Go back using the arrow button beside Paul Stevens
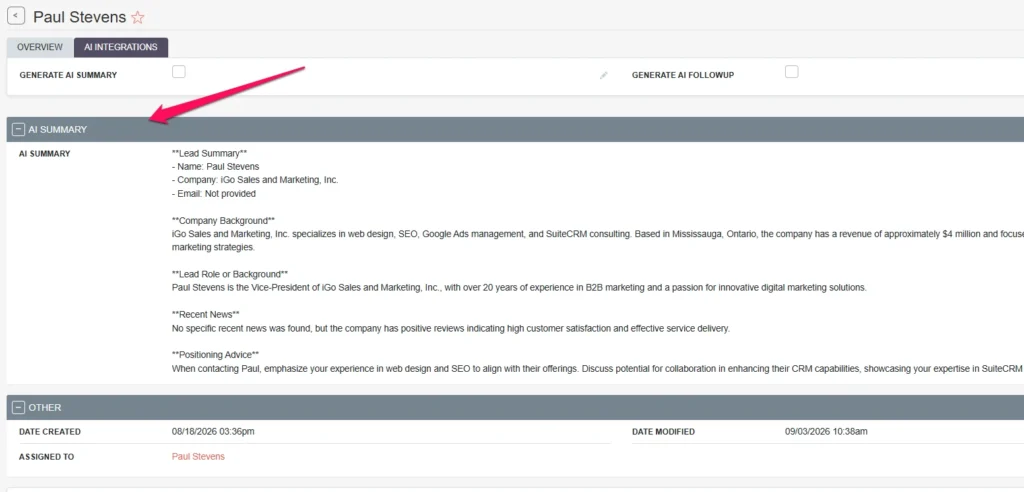Viewport: 1024px width, 492px height. click(x=16, y=16)
